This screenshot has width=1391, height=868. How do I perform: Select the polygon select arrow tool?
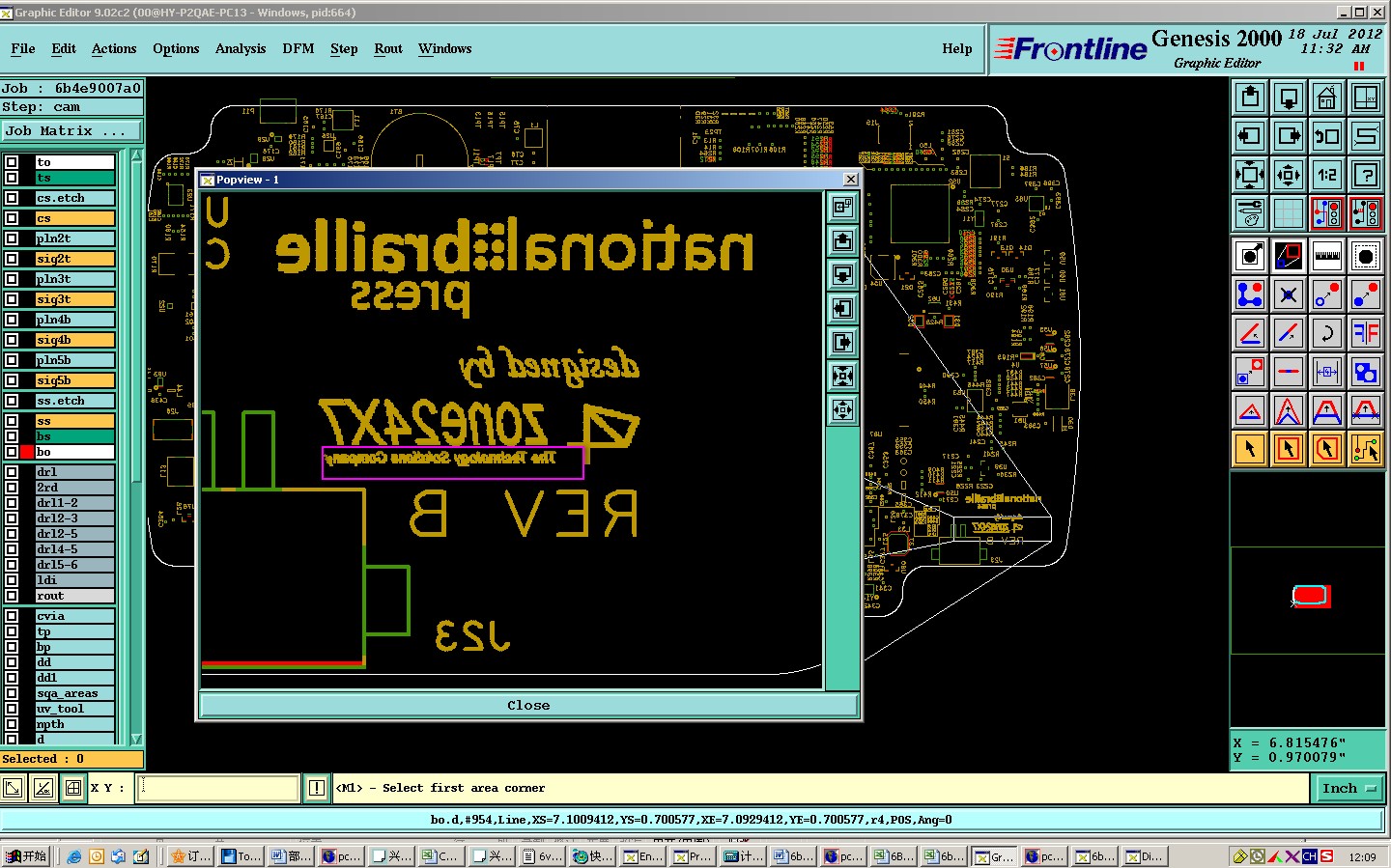(x=1327, y=449)
